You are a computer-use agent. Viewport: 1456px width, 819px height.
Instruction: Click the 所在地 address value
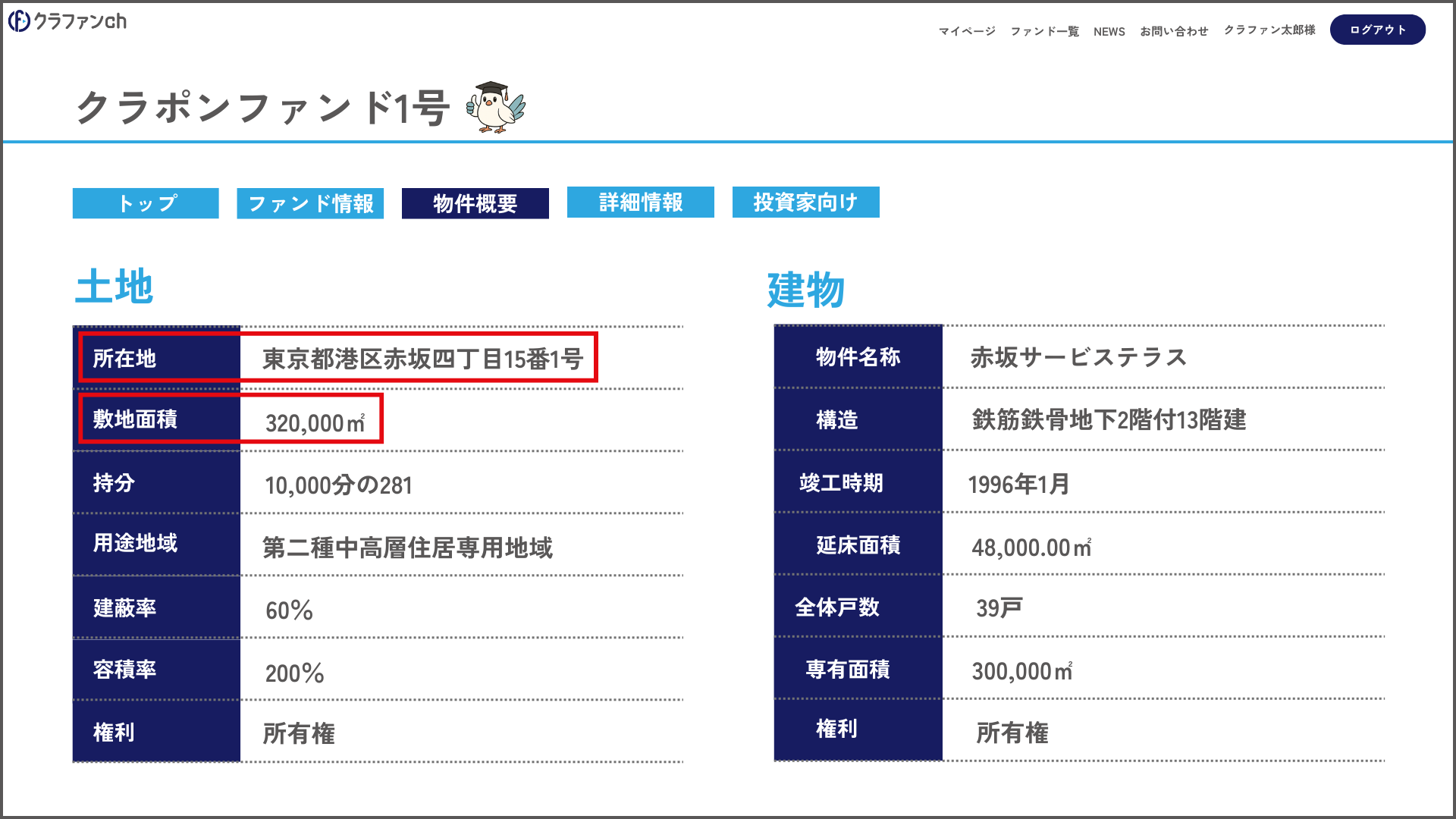422,359
